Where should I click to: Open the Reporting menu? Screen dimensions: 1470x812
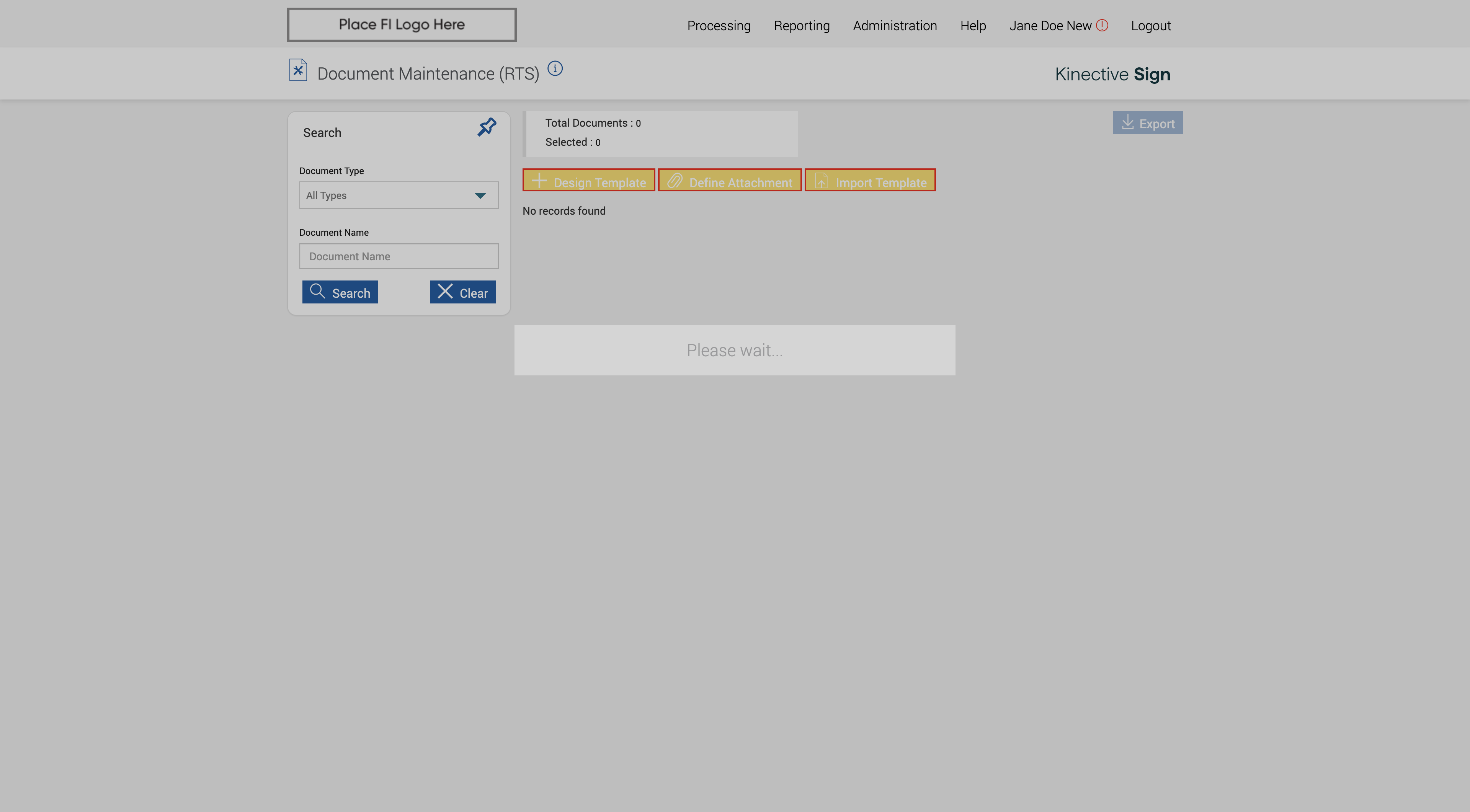coord(801,26)
